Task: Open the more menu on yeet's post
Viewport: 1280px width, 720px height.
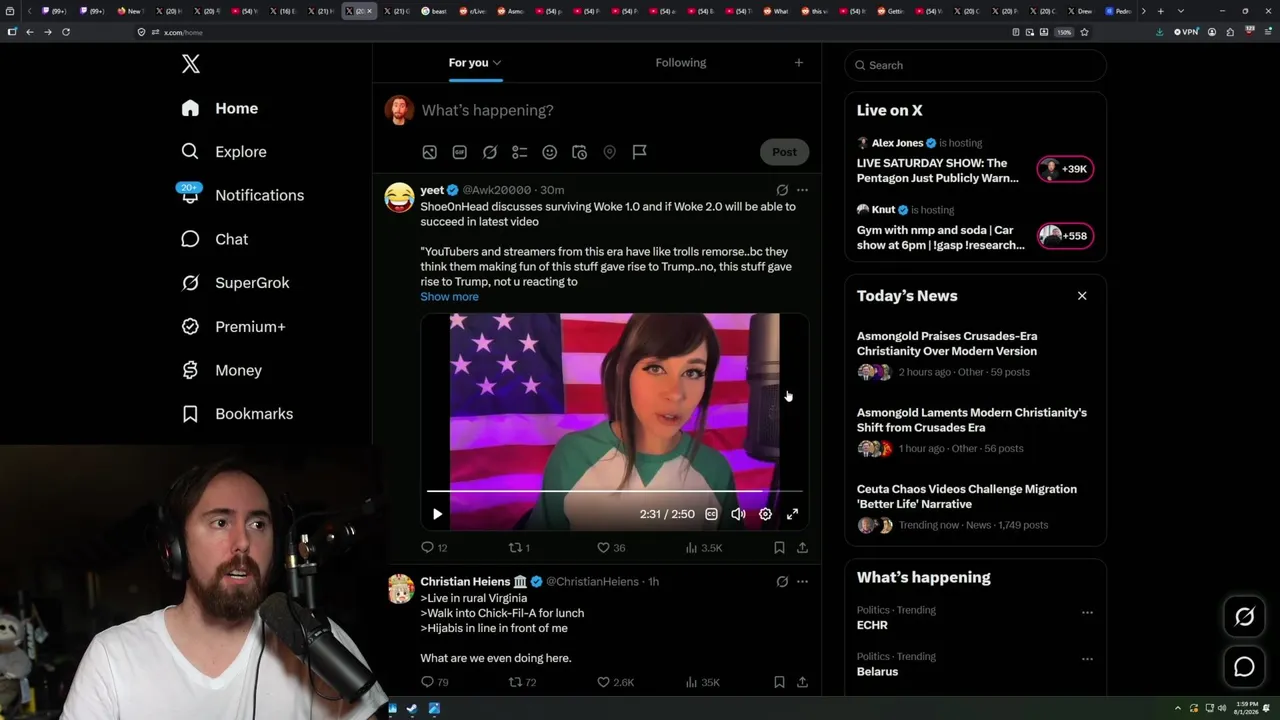Action: click(x=802, y=190)
